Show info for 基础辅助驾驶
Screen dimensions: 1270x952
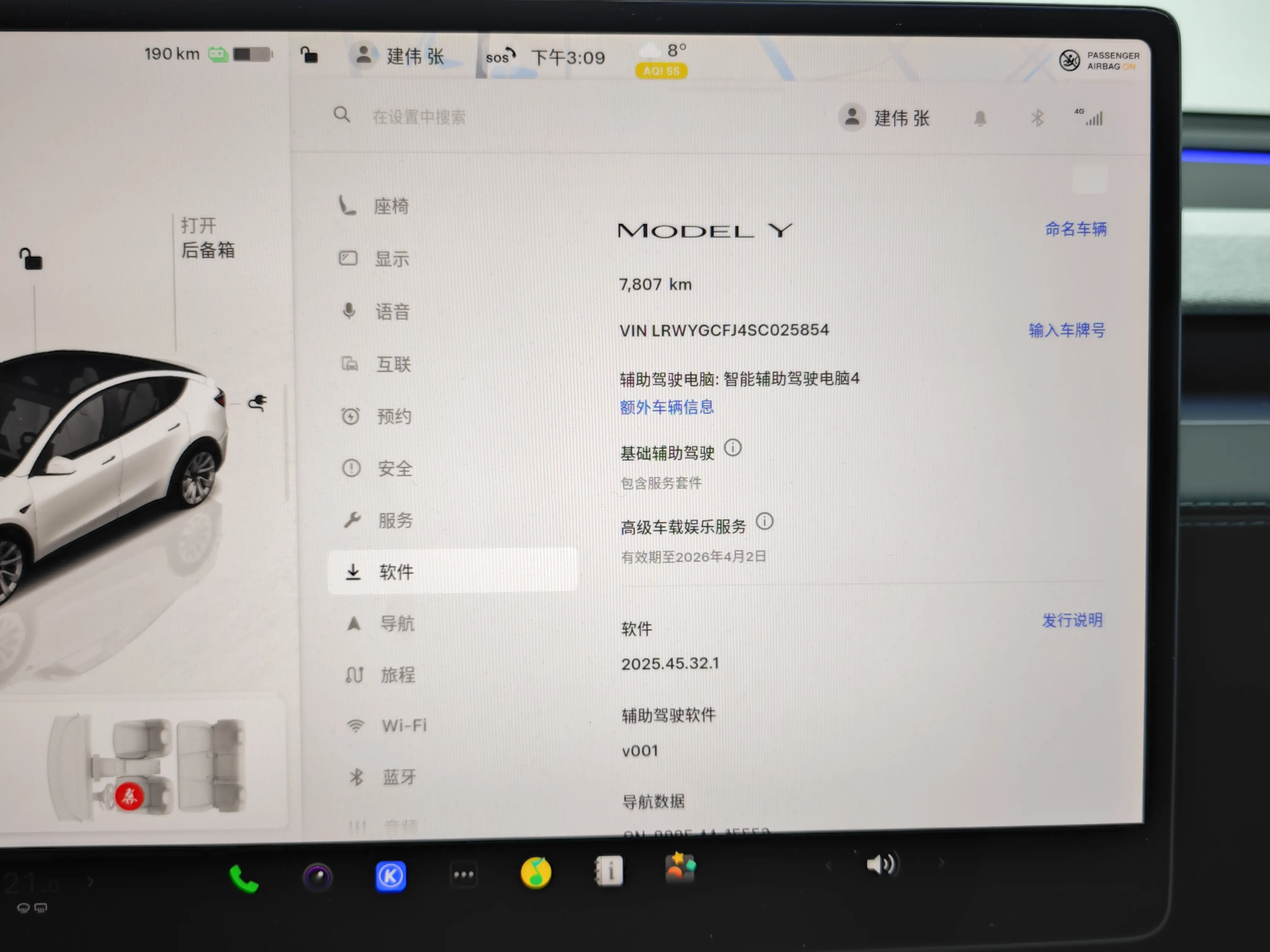click(733, 447)
